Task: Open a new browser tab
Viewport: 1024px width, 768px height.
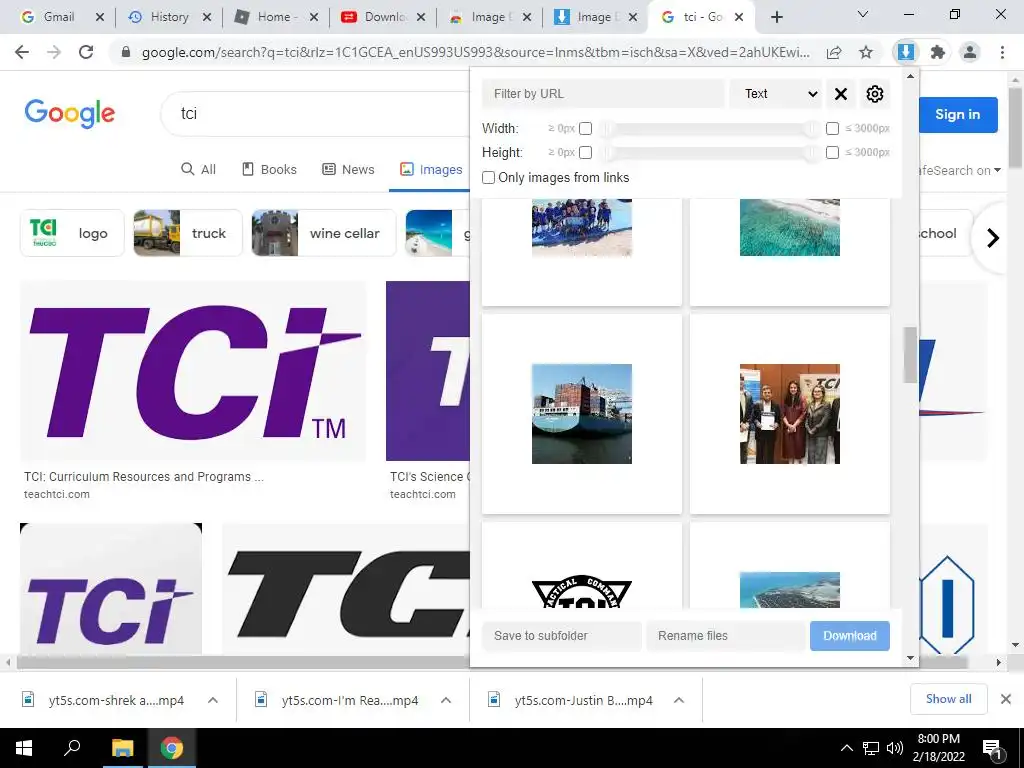Action: tap(776, 17)
